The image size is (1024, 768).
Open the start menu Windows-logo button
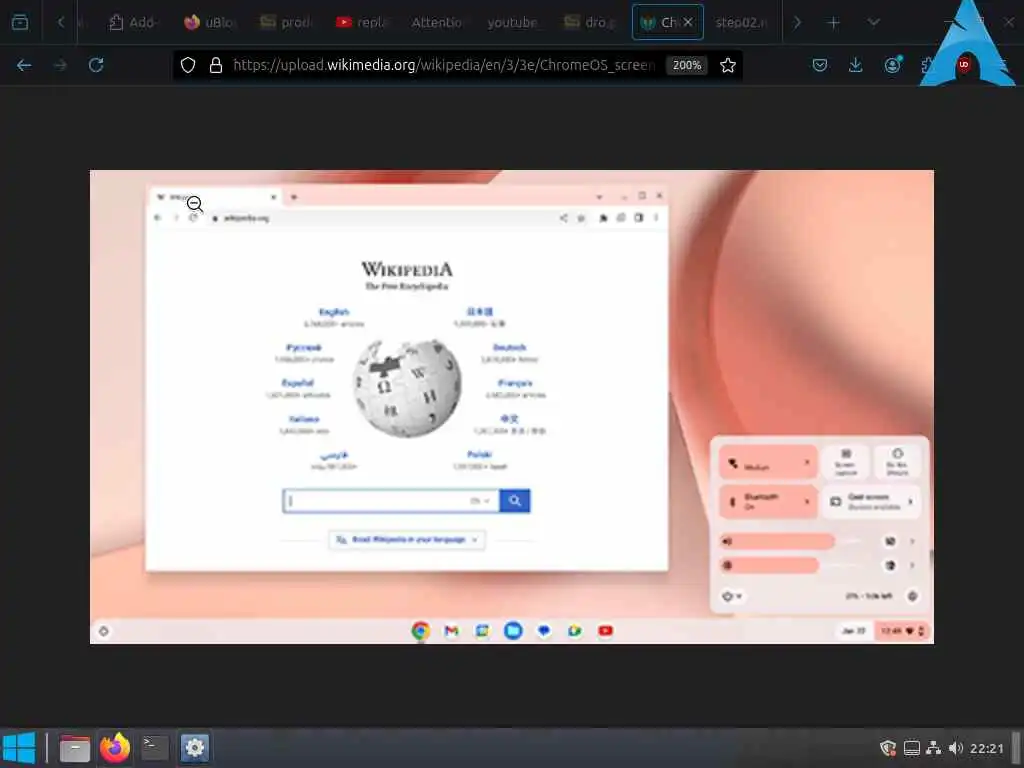[x=19, y=748]
